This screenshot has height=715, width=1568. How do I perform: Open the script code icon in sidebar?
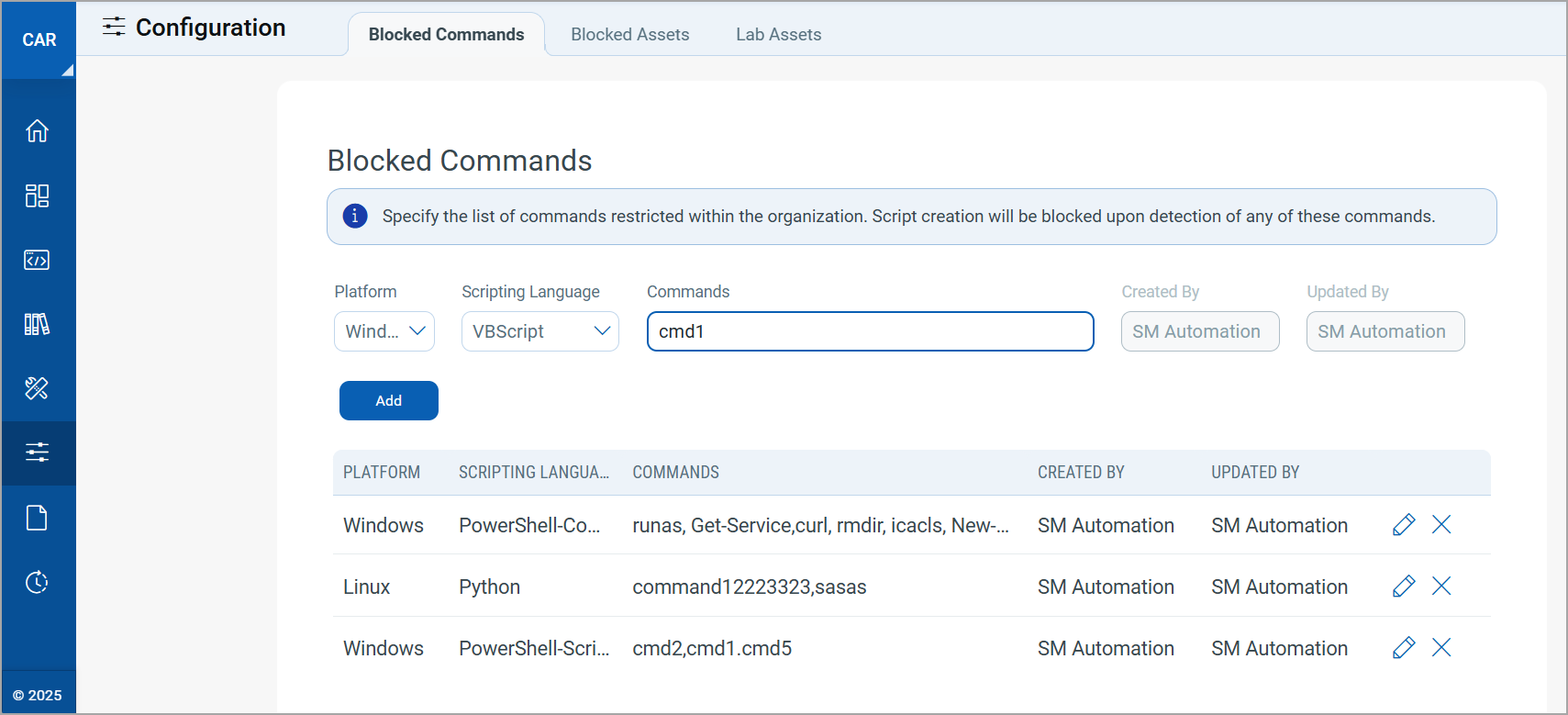pyautogui.click(x=37, y=260)
